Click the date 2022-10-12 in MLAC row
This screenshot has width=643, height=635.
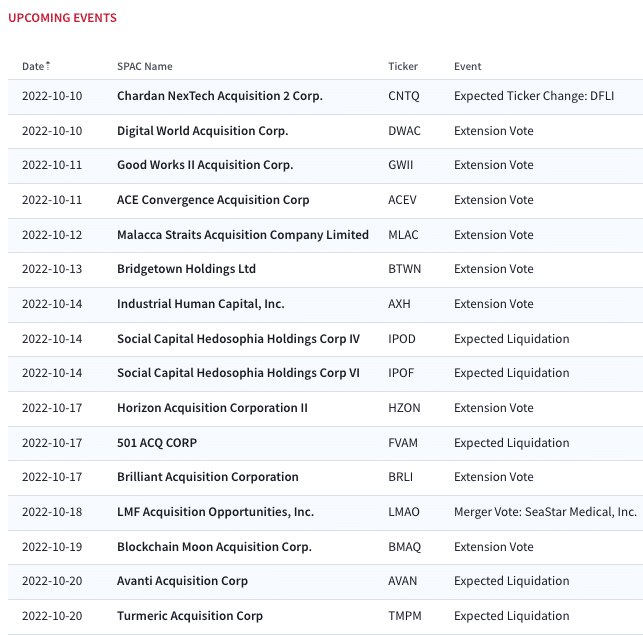point(52,235)
